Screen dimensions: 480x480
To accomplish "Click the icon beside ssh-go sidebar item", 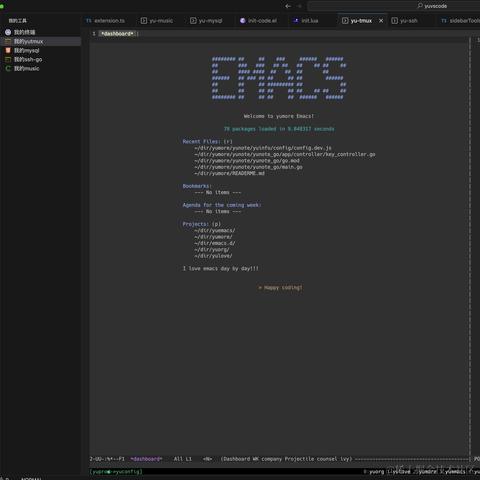I will [x=8, y=59].
